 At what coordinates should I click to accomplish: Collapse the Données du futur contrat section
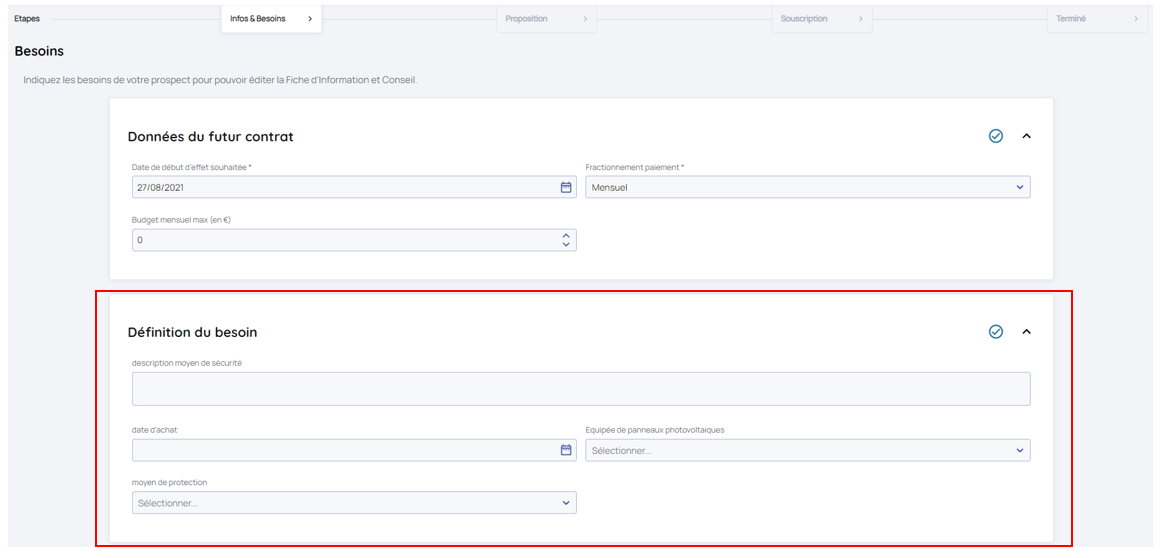[1026, 136]
